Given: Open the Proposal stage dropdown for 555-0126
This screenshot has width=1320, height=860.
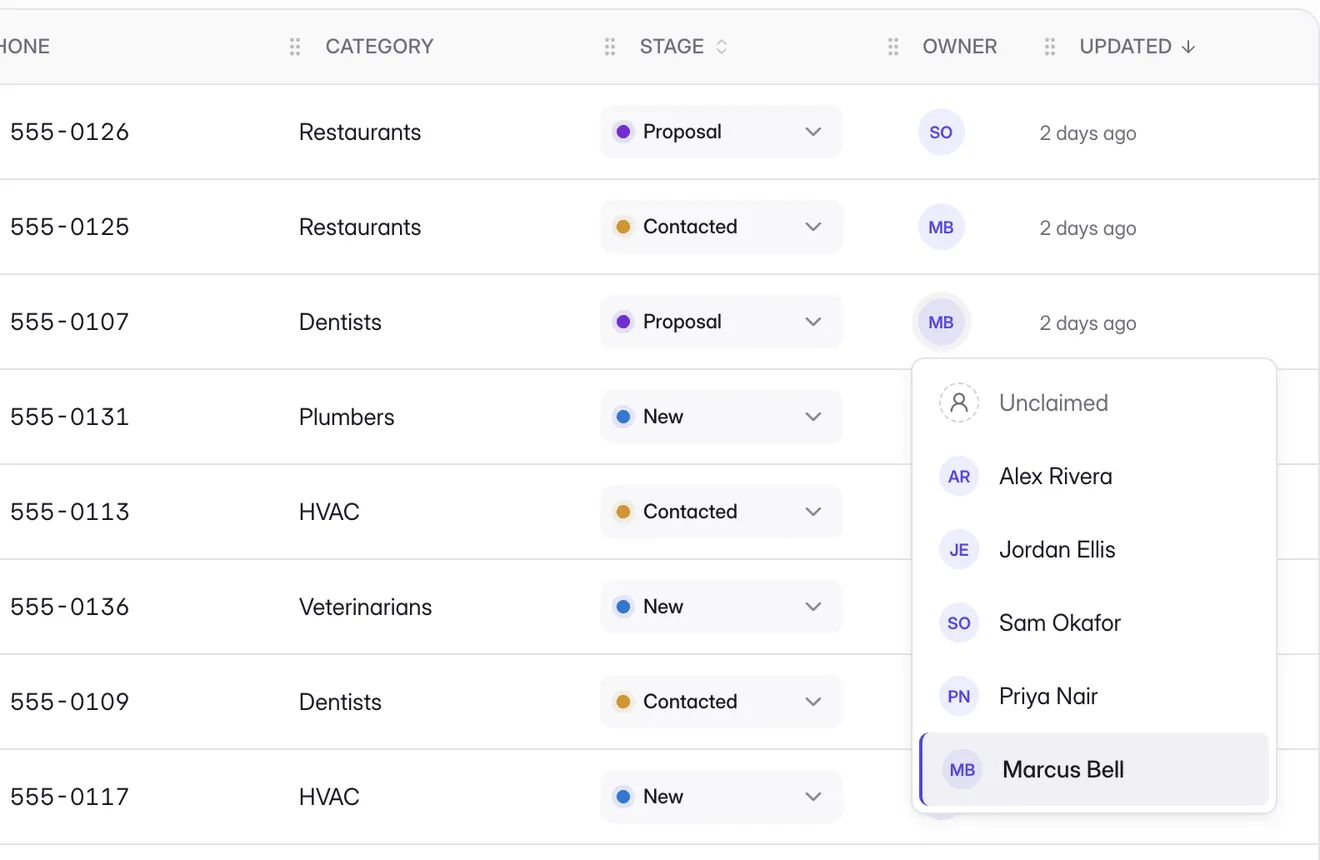Looking at the screenshot, I should coord(721,132).
